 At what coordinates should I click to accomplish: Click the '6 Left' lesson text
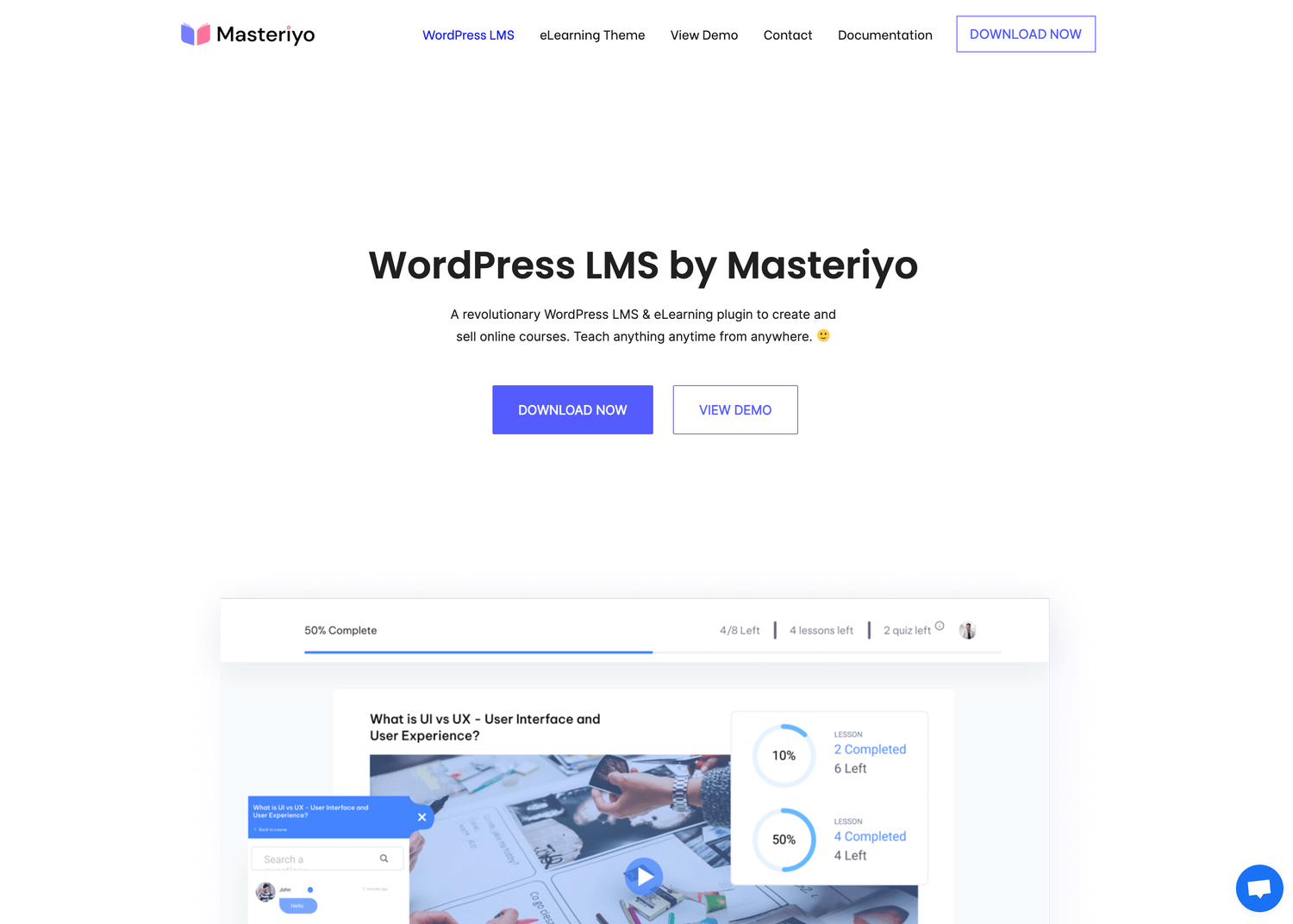click(850, 769)
